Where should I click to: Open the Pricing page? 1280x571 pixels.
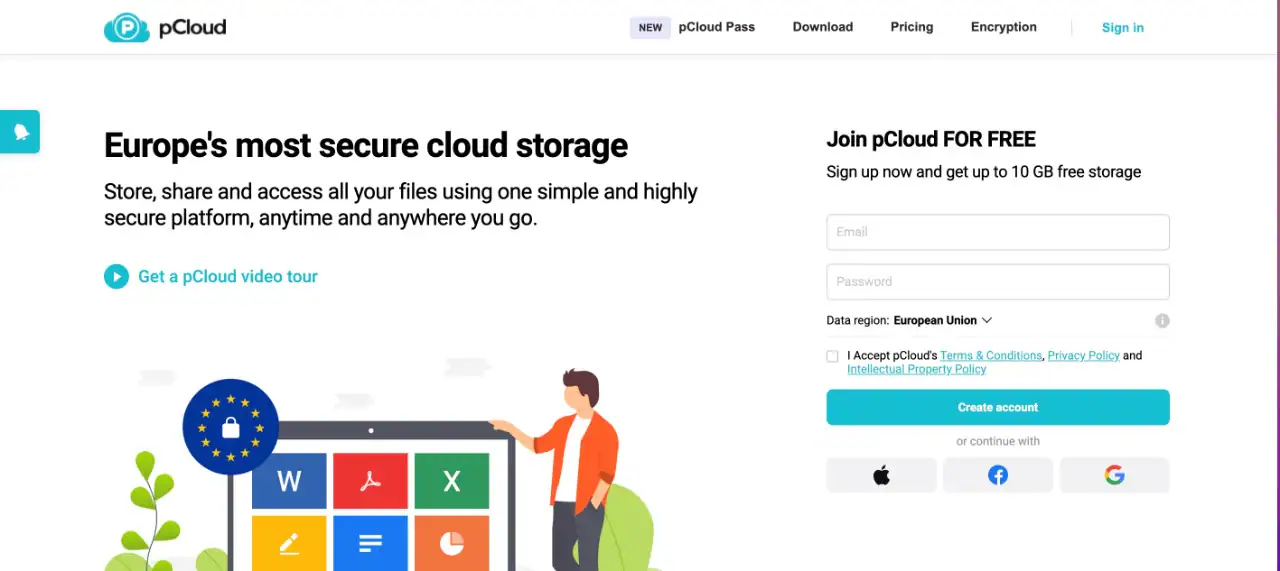tap(912, 27)
